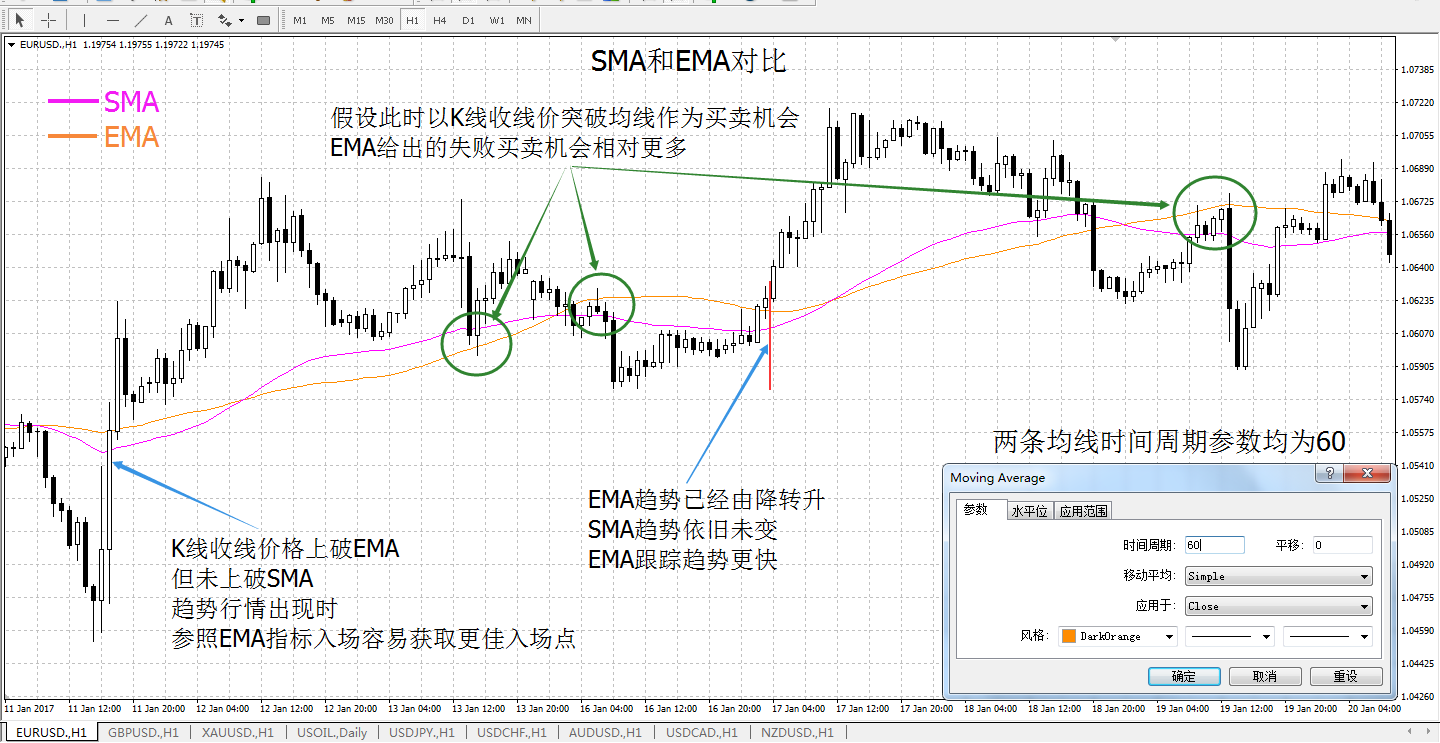Click the DarkOrange color swatch
Image resolution: width=1440 pixels, height=743 pixels.
pos(1069,636)
